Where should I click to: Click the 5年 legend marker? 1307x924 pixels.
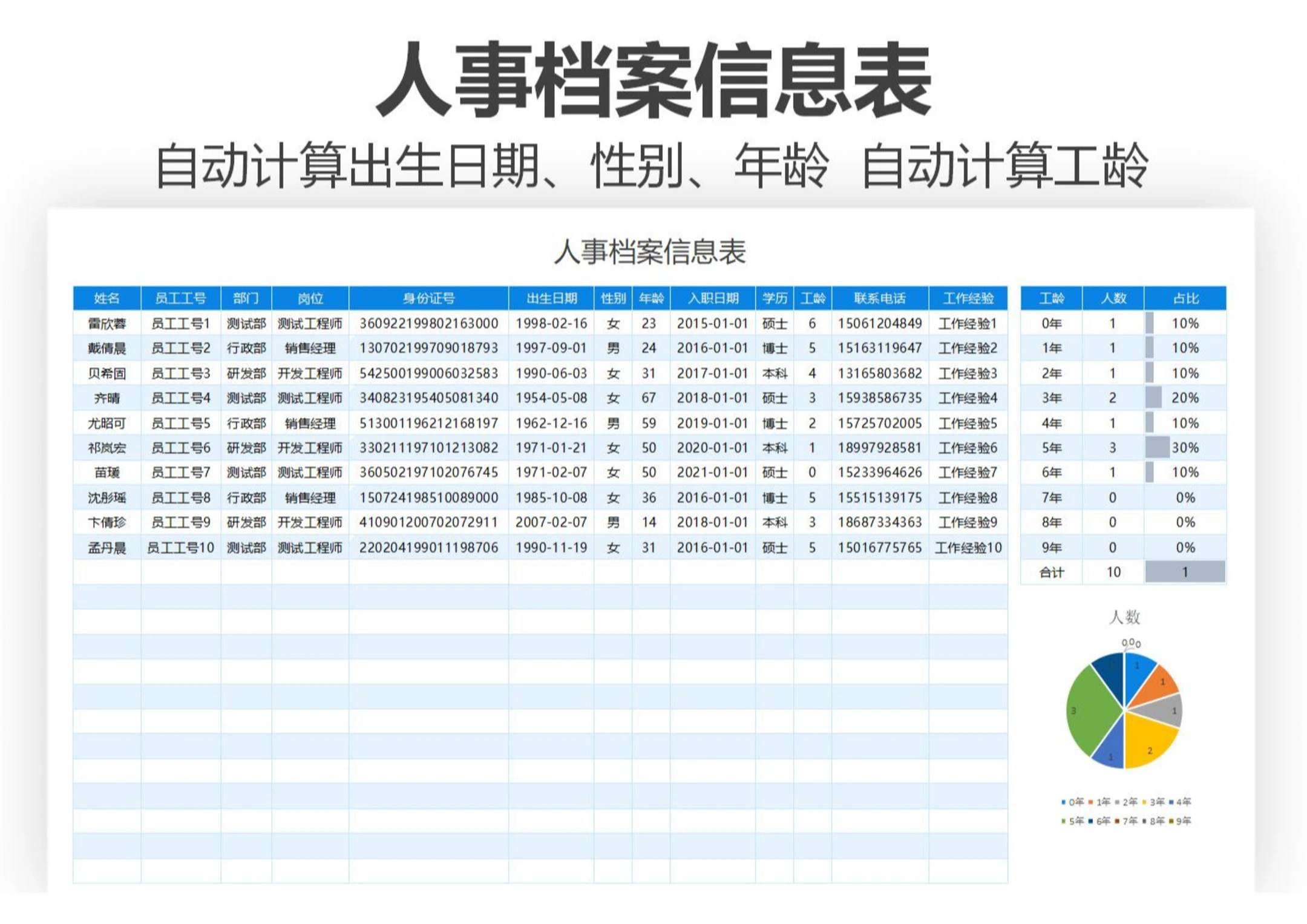point(1064,821)
